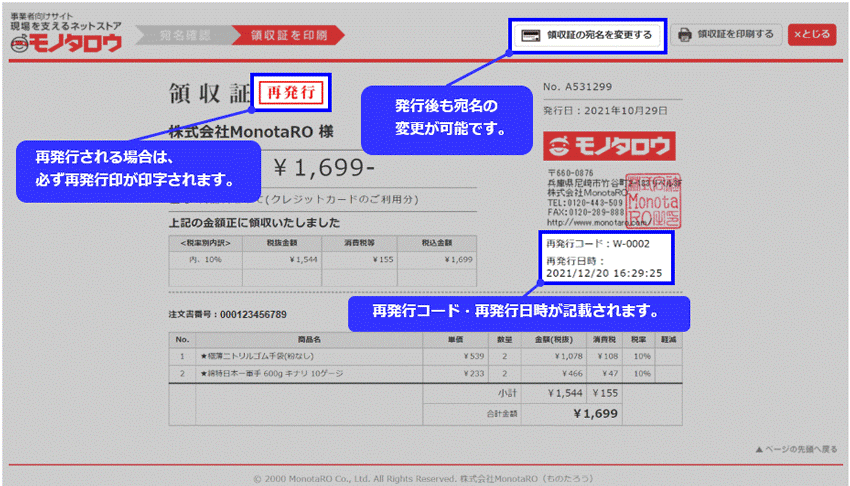The height and width of the screenshot is (486, 850).
Task: Click the unit price ￥539
Action: tap(473, 357)
